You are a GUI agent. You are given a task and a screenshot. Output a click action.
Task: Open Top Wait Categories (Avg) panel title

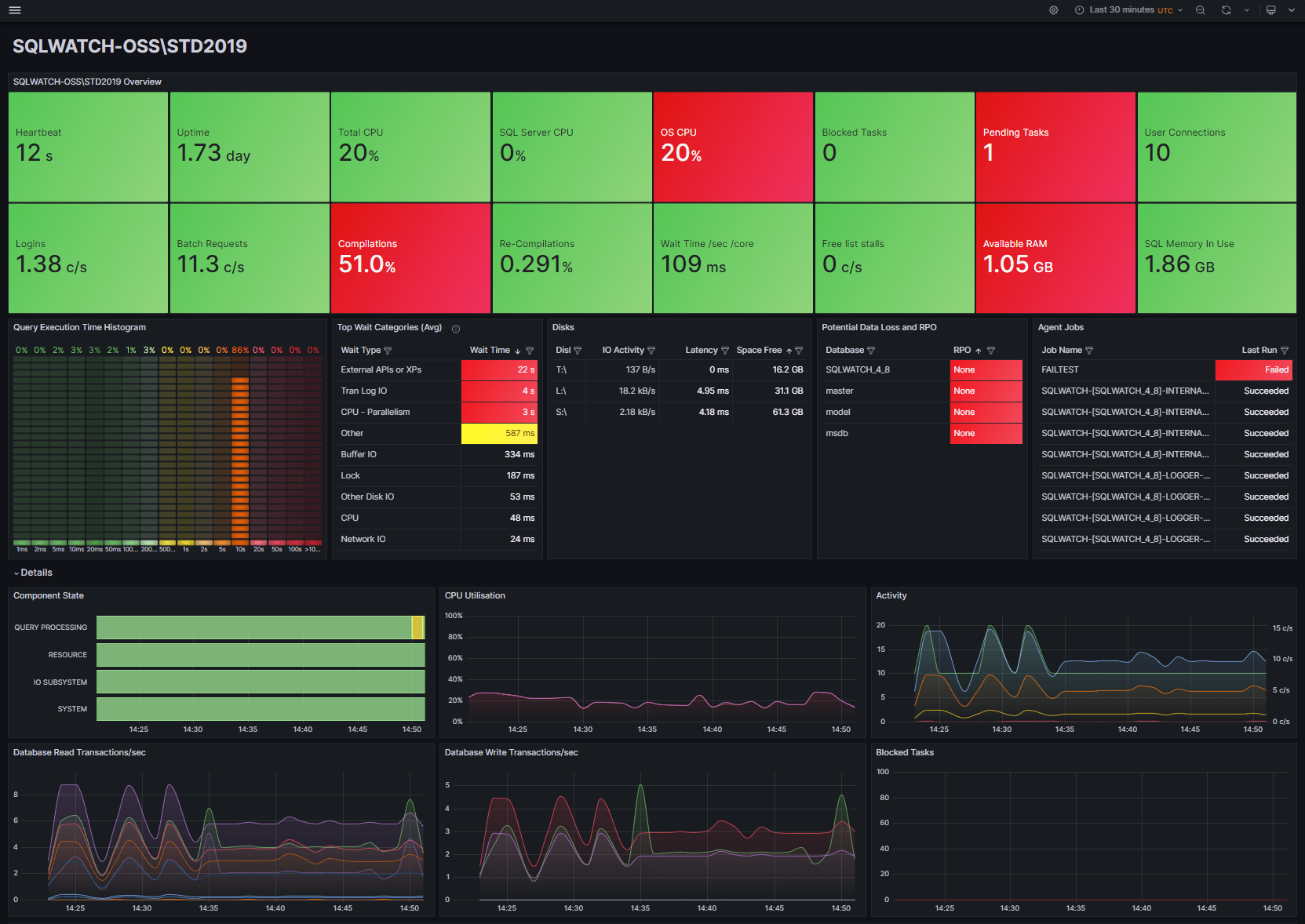389,328
